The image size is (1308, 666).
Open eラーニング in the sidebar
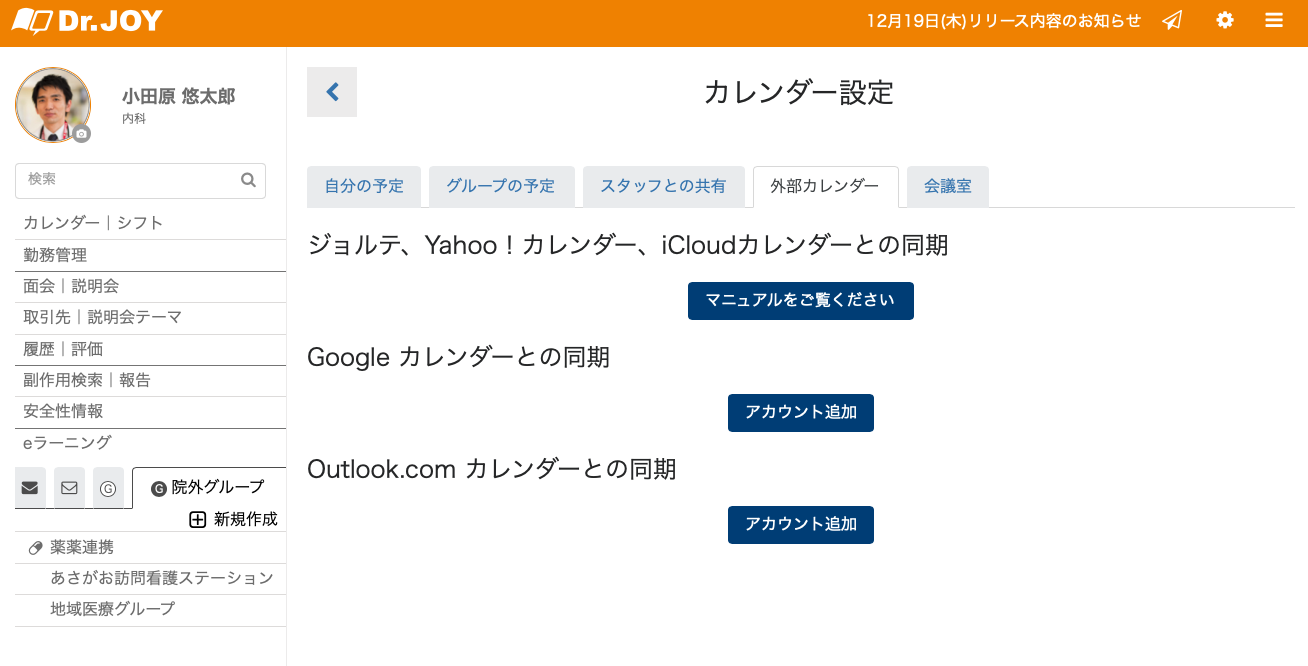pos(150,443)
